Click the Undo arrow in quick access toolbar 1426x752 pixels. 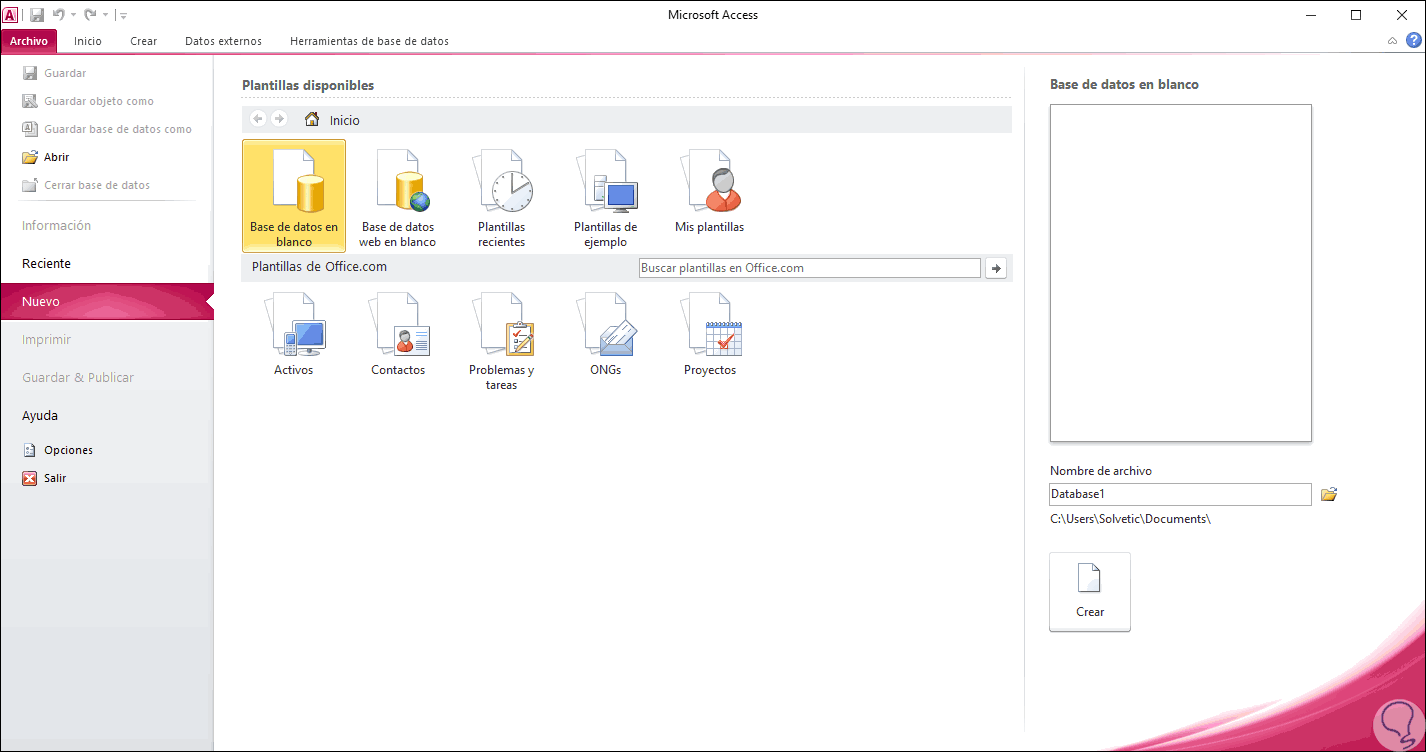tap(58, 15)
